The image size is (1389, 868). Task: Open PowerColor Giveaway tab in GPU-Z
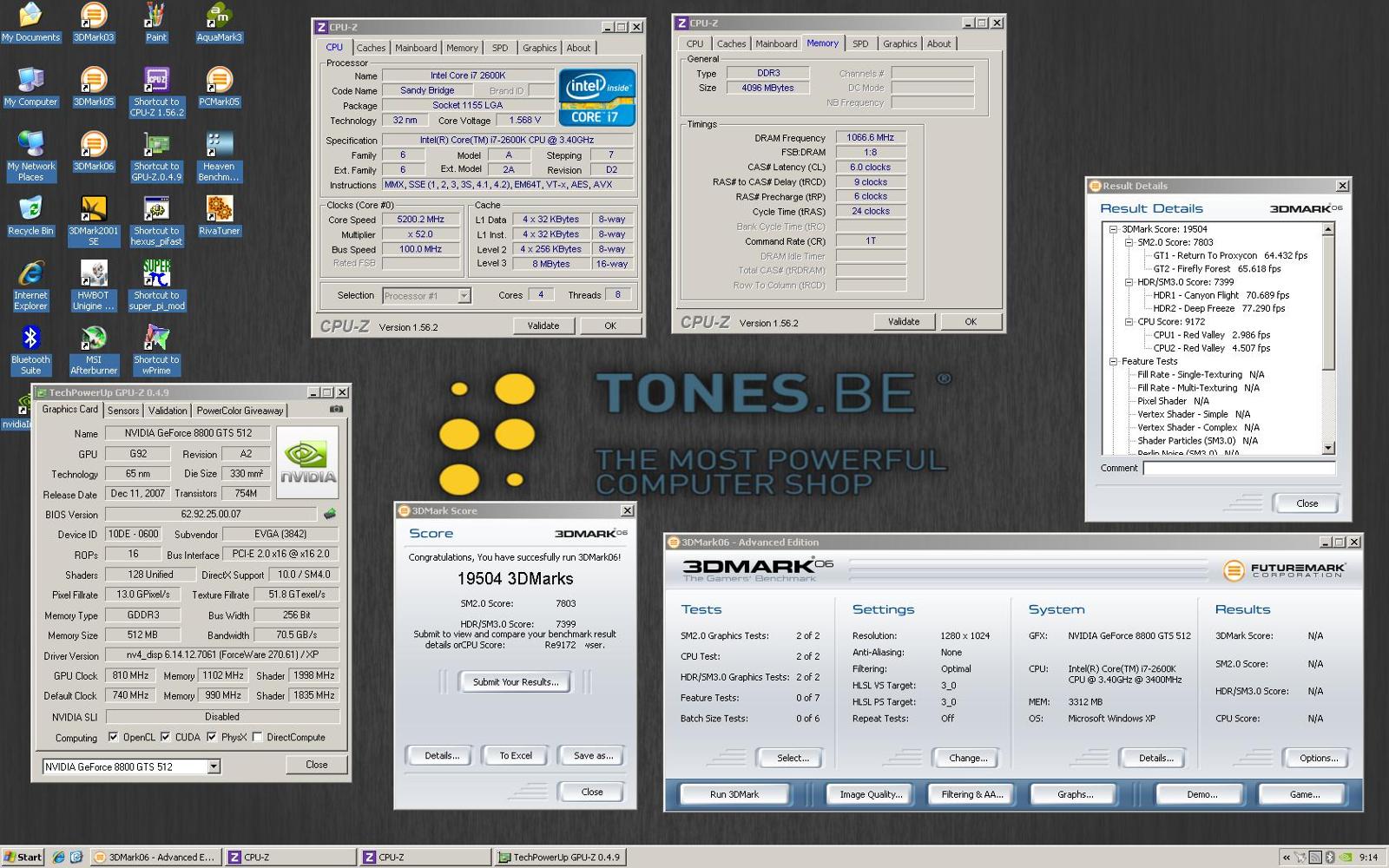(x=240, y=411)
